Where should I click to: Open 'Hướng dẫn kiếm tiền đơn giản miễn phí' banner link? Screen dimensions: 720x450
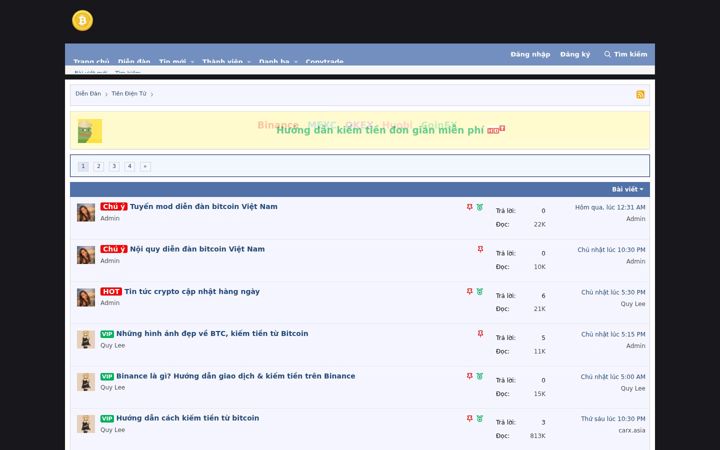pyautogui.click(x=380, y=130)
